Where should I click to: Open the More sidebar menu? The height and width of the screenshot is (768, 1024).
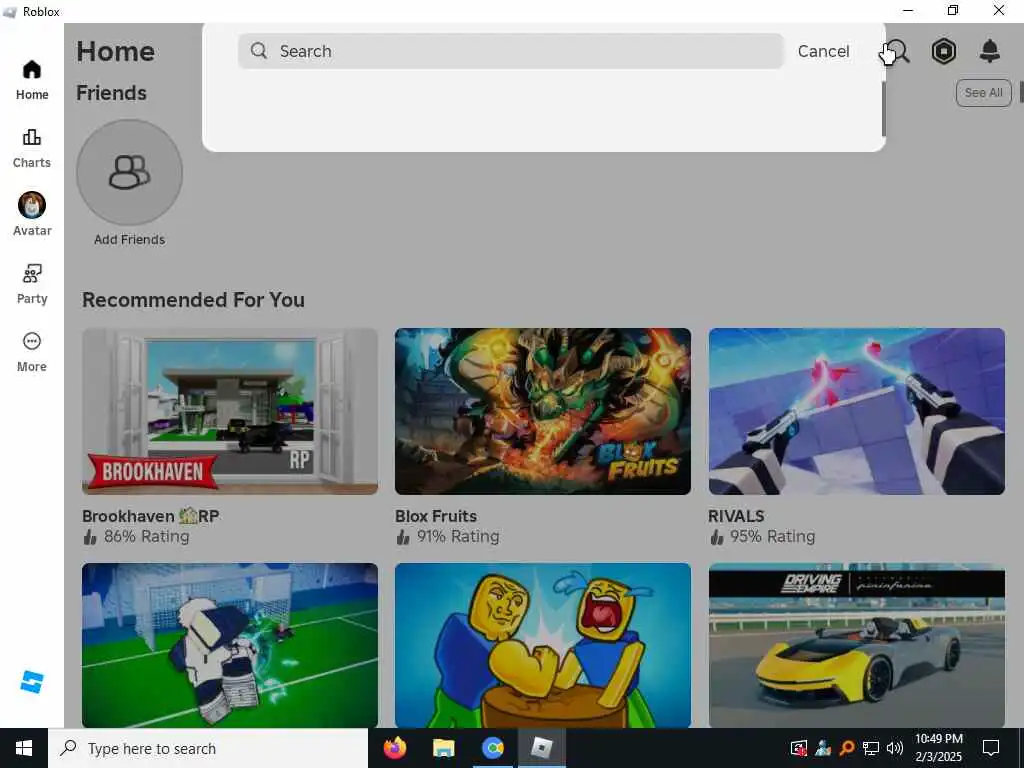coord(32,352)
